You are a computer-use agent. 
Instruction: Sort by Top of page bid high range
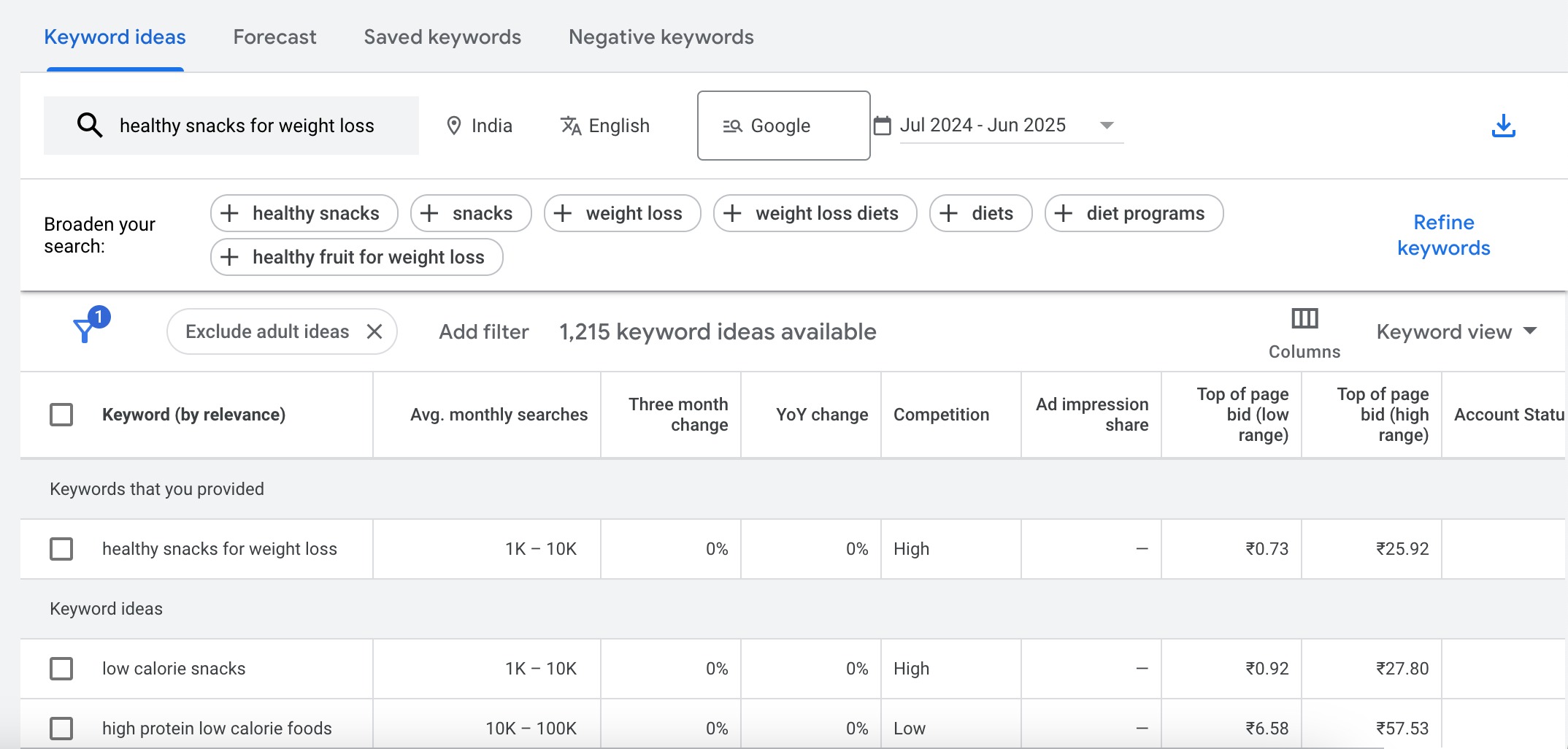click(x=1383, y=415)
